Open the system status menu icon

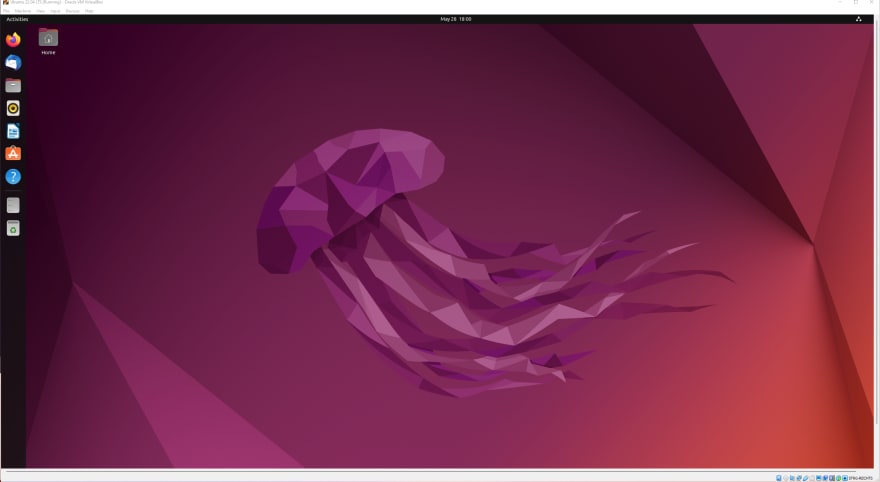click(x=858, y=19)
